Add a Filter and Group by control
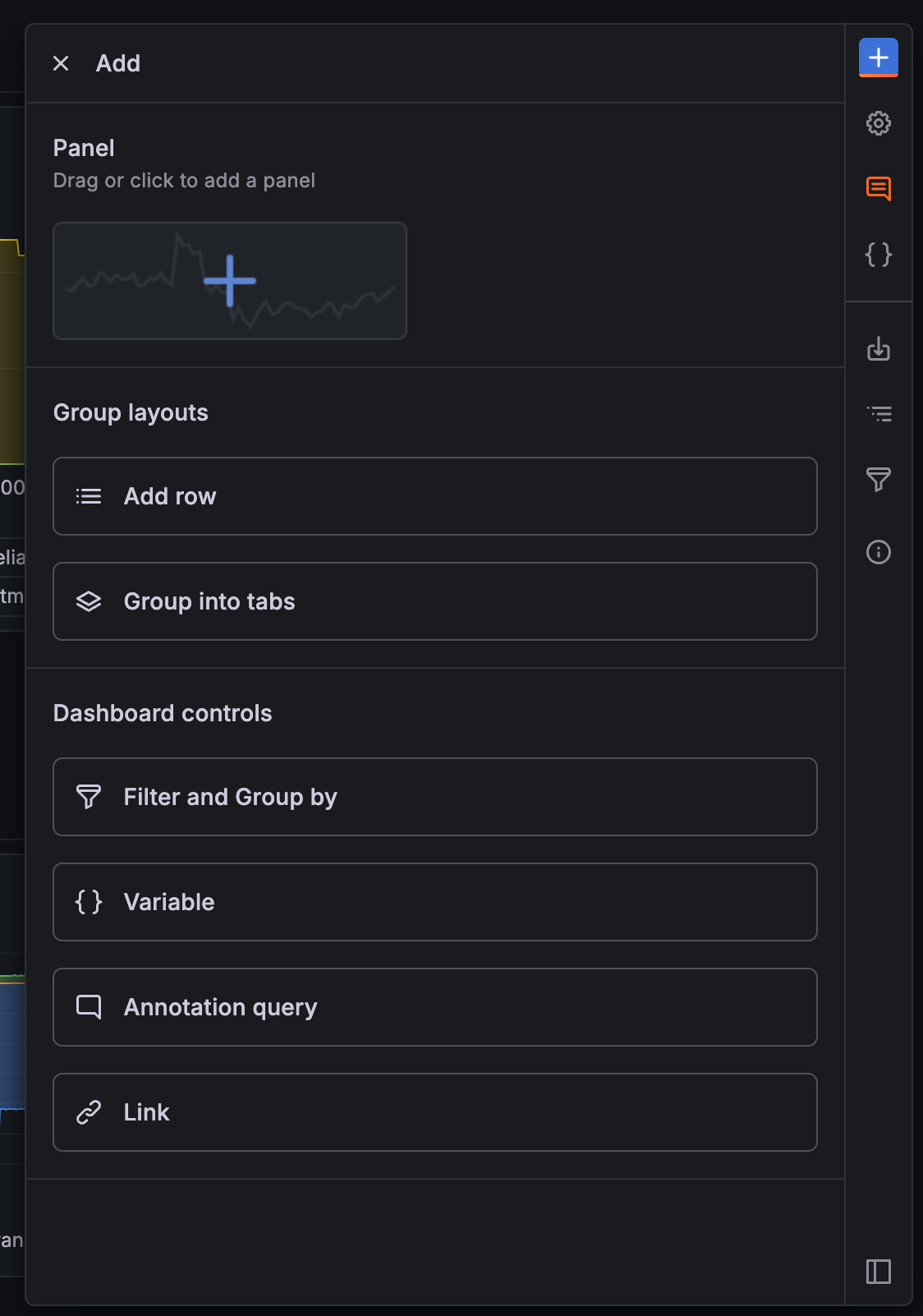The width and height of the screenshot is (923, 1316). point(434,797)
